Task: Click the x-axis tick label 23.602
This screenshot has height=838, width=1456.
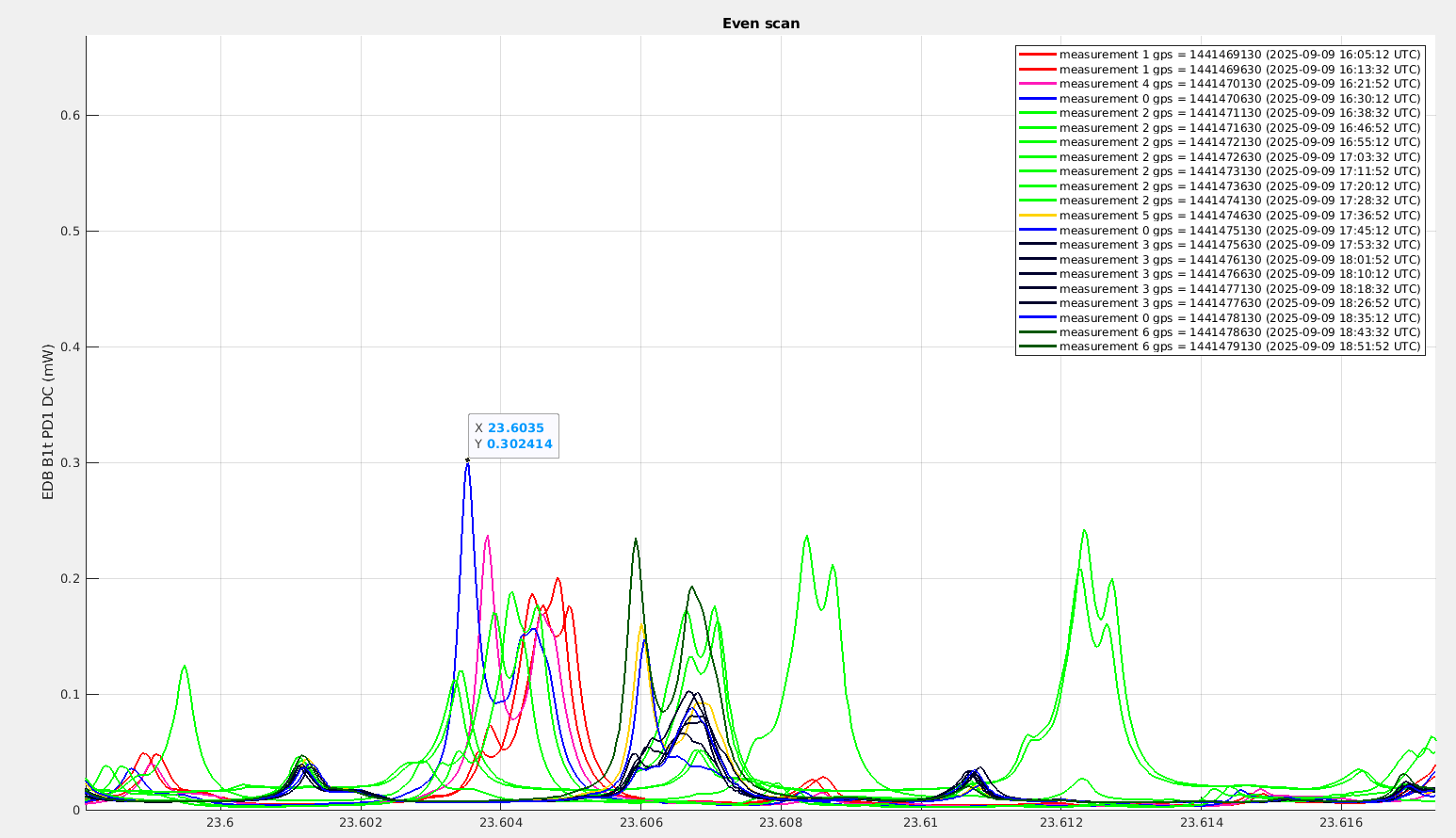Action: [361, 823]
